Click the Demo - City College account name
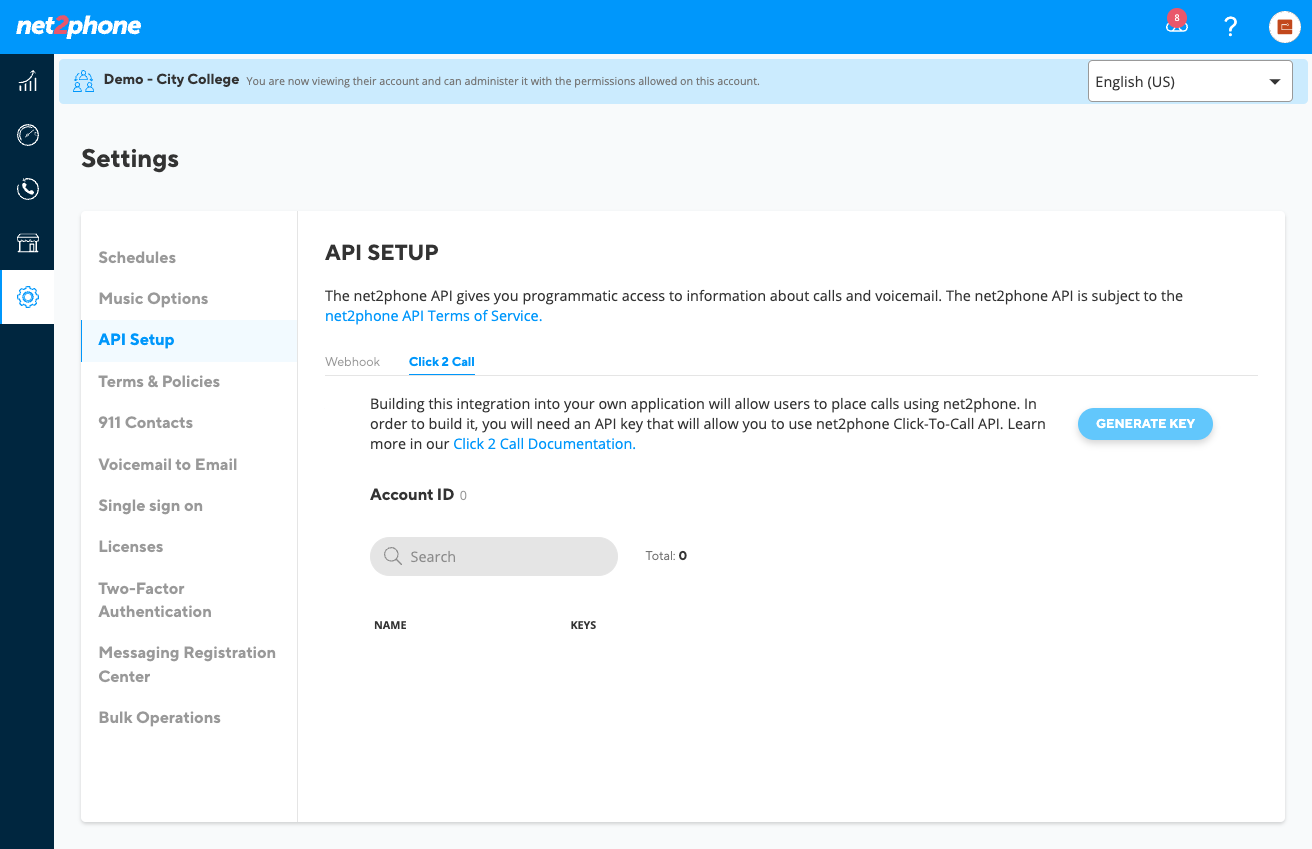 click(x=171, y=80)
